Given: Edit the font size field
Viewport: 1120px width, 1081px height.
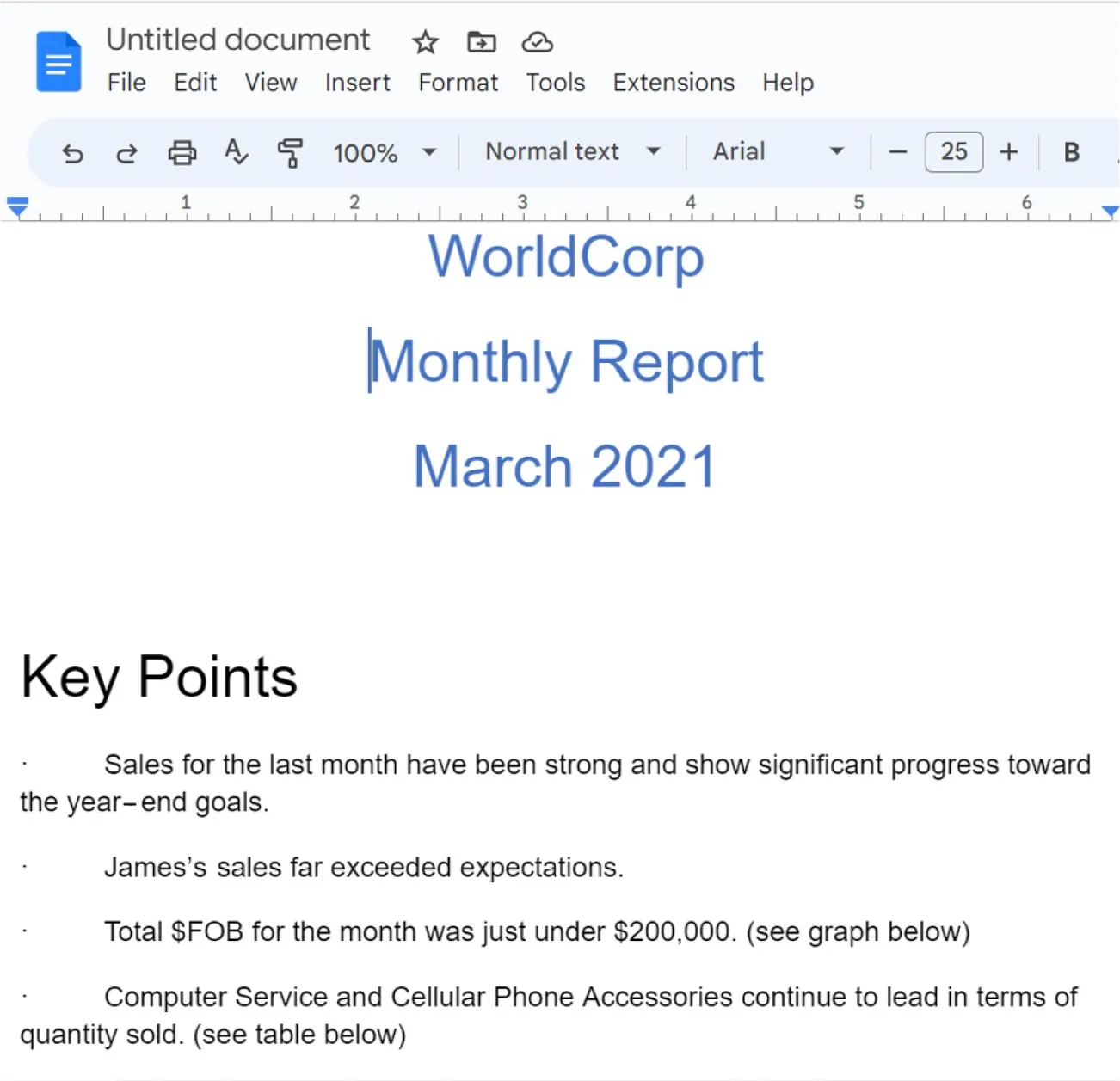Looking at the screenshot, I should [954, 152].
